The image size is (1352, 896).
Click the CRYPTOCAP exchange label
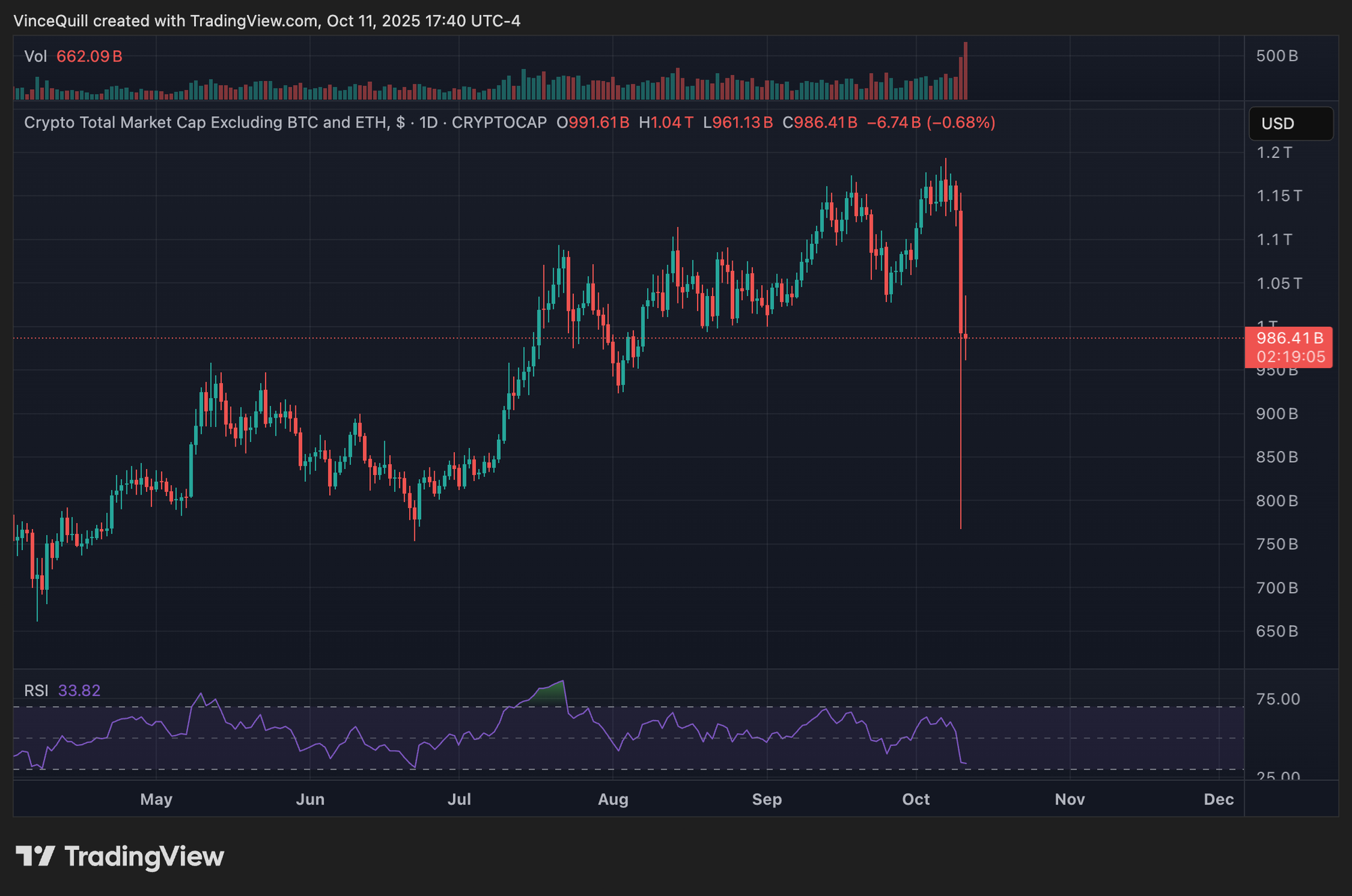coord(500,123)
